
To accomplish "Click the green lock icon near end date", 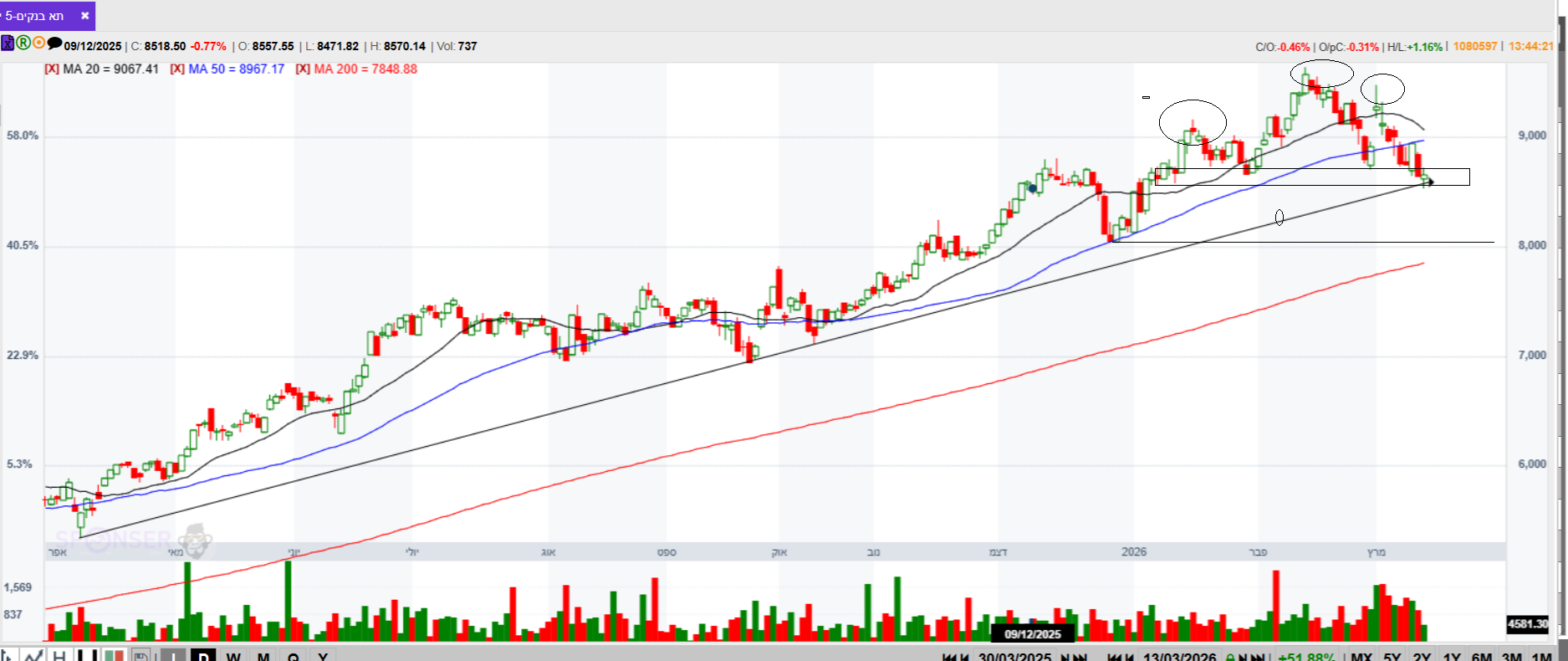I will click(1230, 657).
